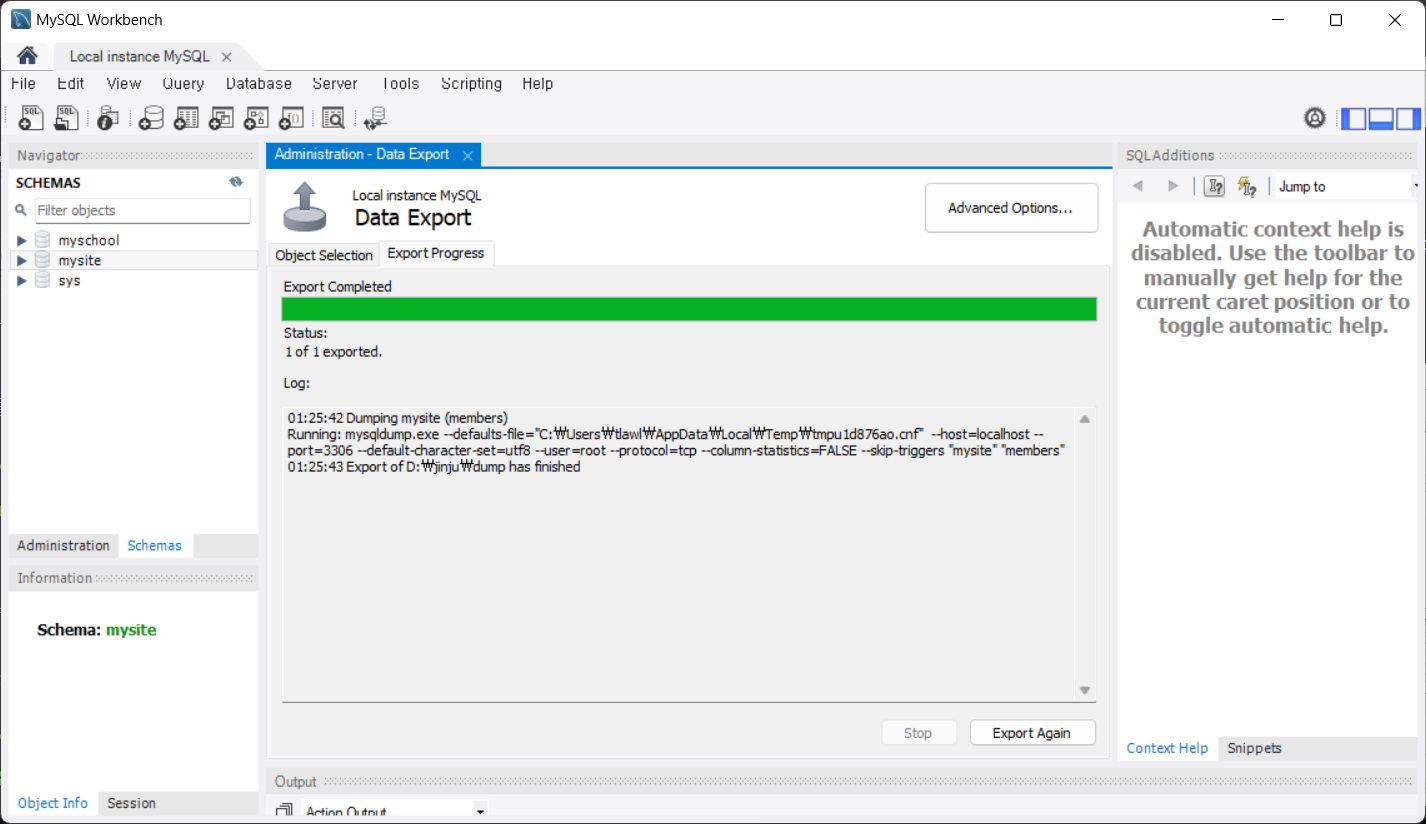Reconnect to DBMS icon
The height and width of the screenshot is (824, 1426).
(375, 118)
